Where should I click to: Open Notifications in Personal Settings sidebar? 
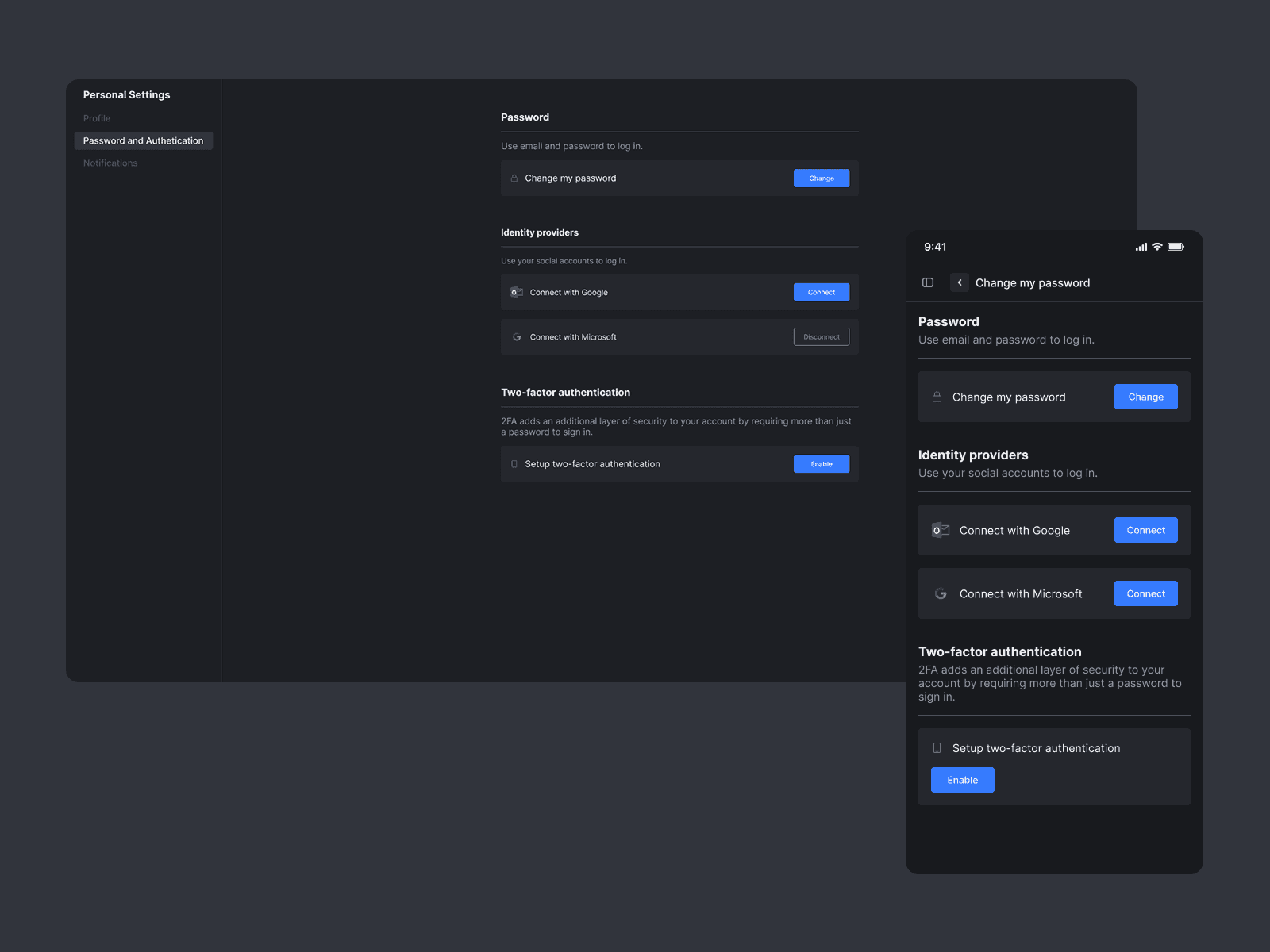pos(110,163)
